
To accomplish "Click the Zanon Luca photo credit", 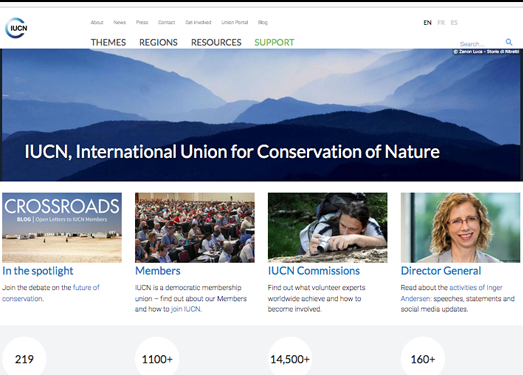I will (x=486, y=52).
